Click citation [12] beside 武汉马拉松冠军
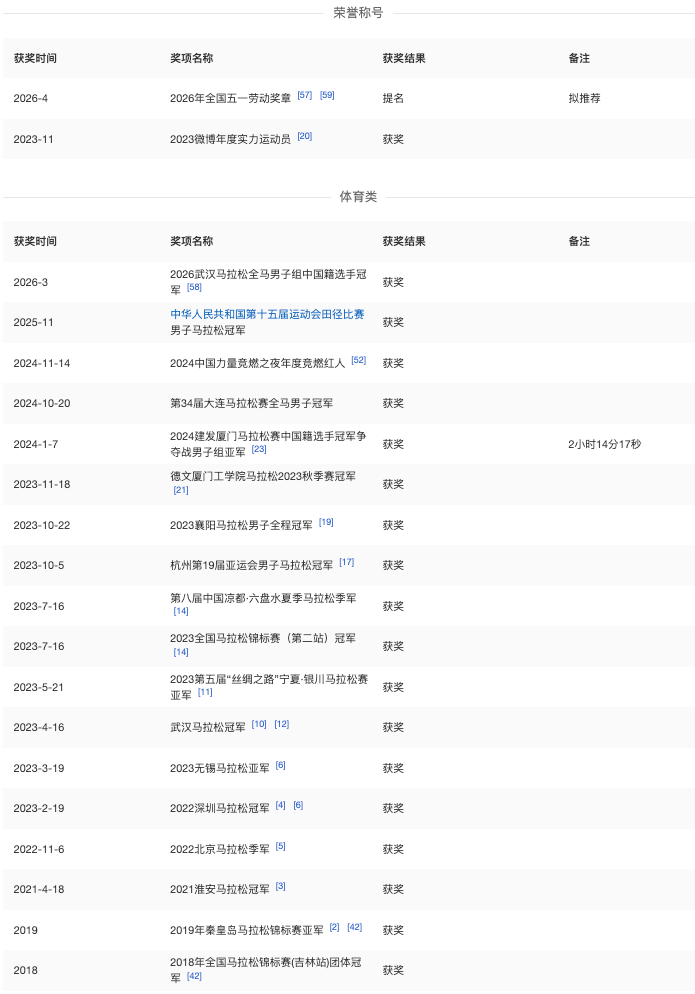Image resolution: width=695 pixels, height=994 pixels. (281, 725)
